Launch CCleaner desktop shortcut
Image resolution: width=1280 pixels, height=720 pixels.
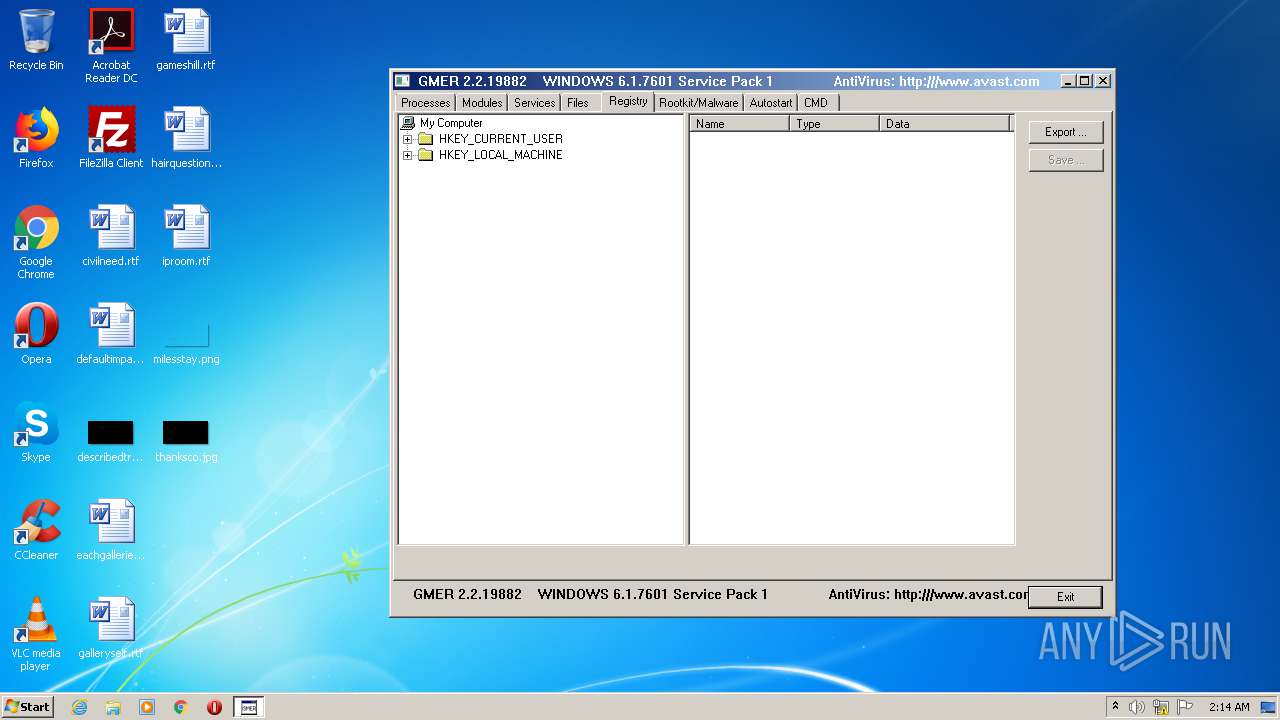[x=36, y=530]
